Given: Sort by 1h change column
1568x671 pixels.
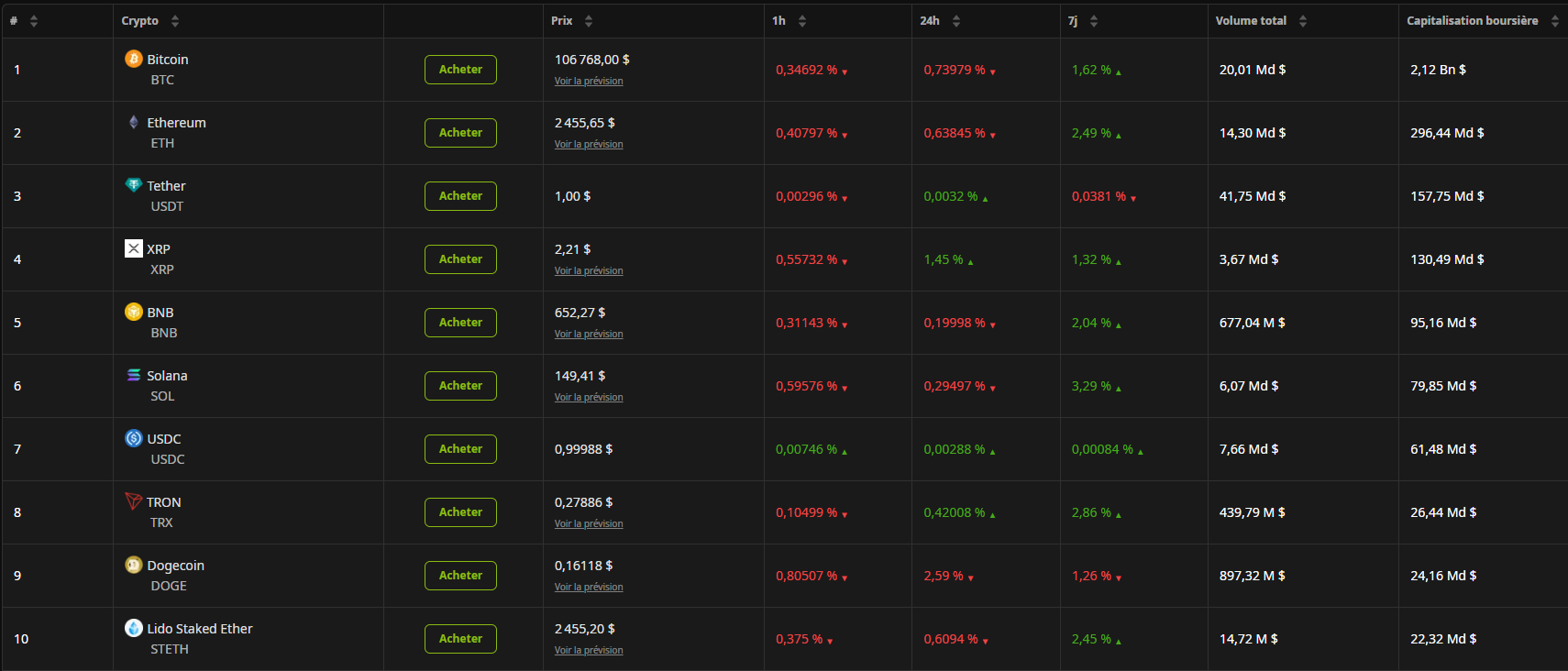Looking at the screenshot, I should click(802, 21).
